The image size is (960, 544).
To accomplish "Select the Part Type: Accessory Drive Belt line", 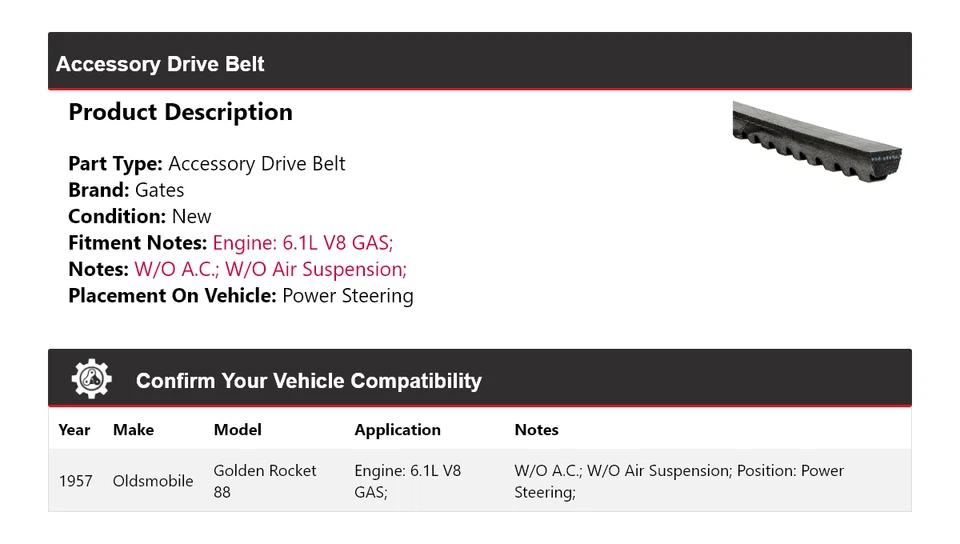I will [x=206, y=164].
